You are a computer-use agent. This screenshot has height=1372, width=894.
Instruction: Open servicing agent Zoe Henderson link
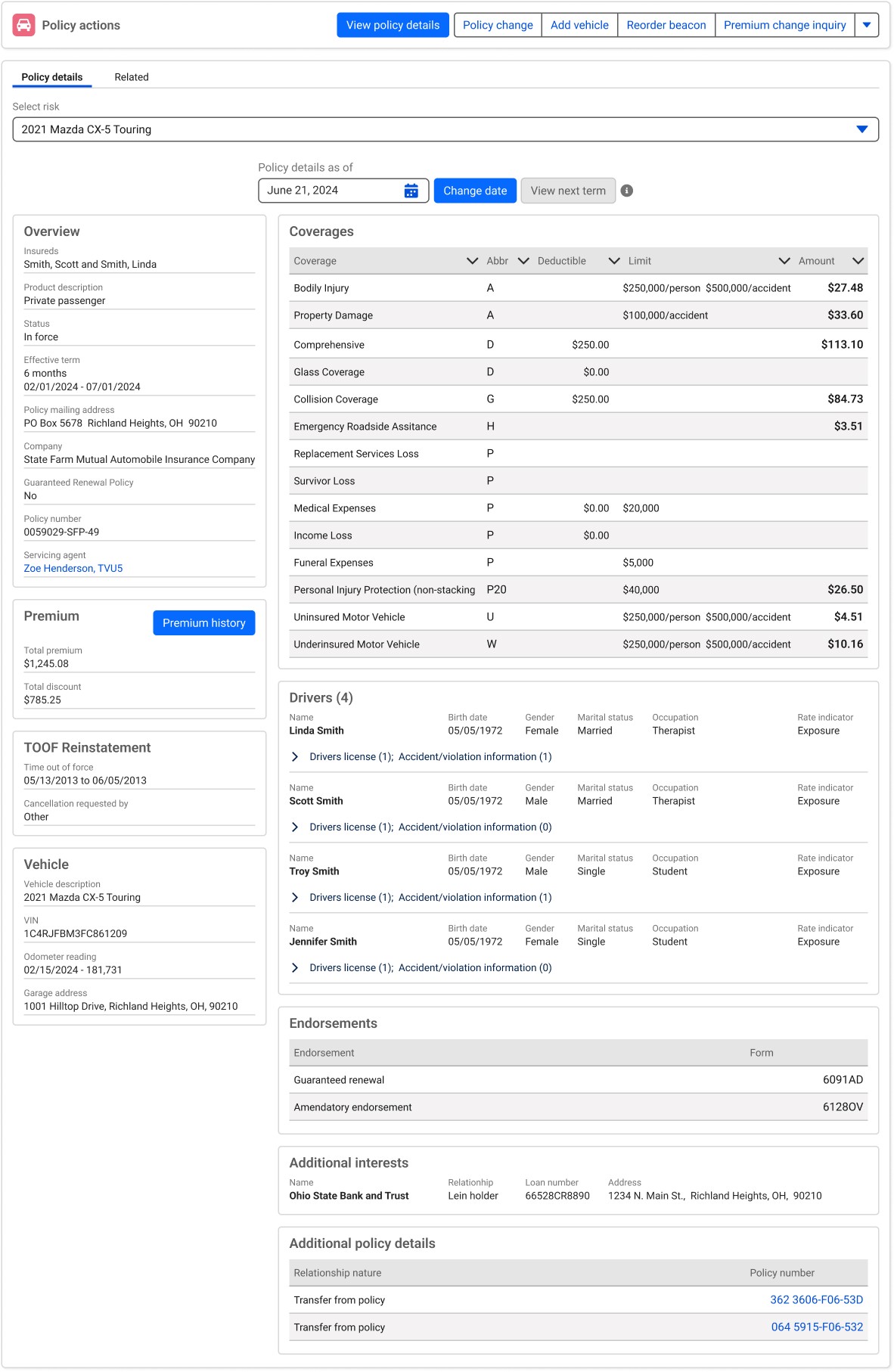point(73,569)
